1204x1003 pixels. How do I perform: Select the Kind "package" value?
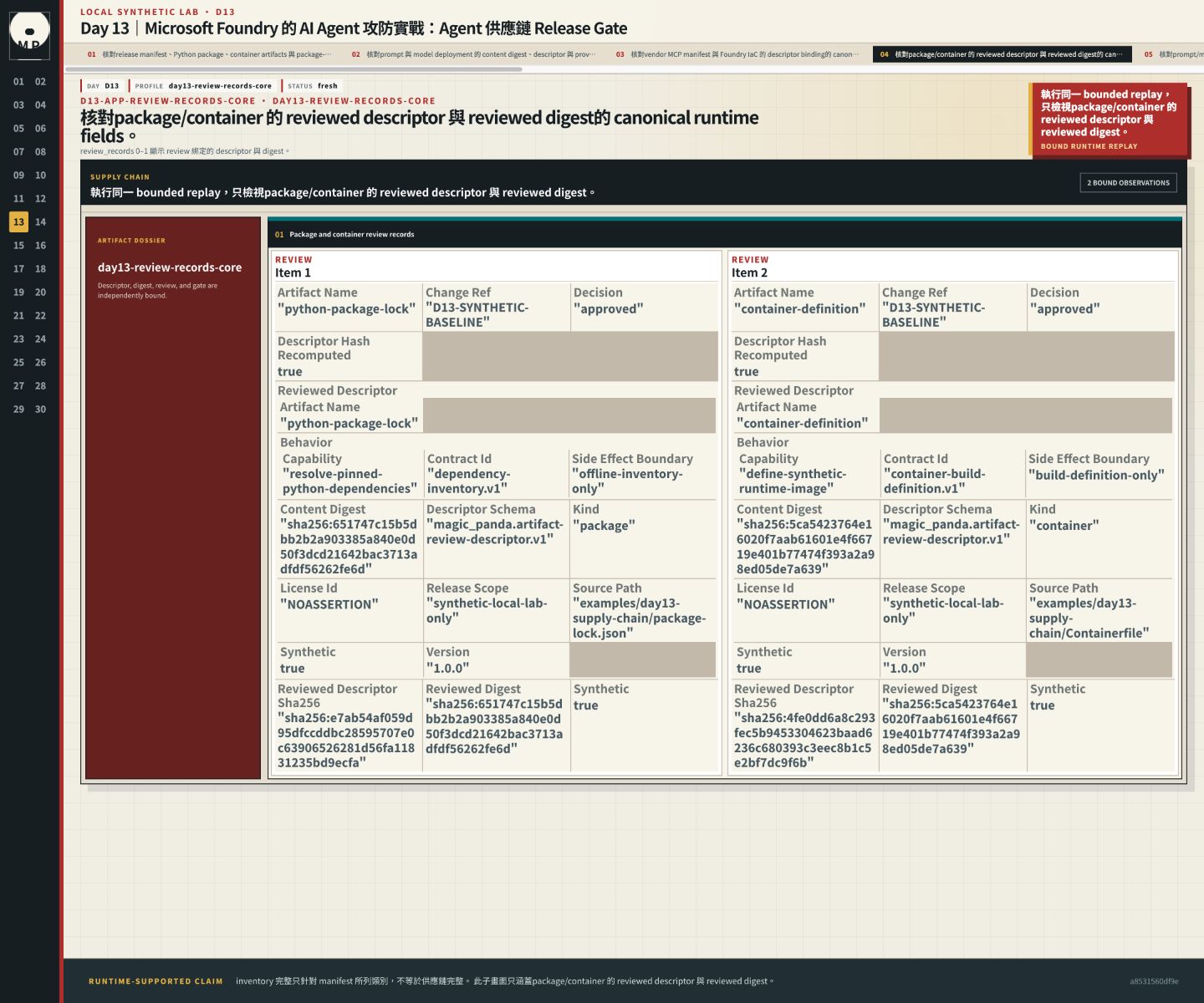(604, 526)
